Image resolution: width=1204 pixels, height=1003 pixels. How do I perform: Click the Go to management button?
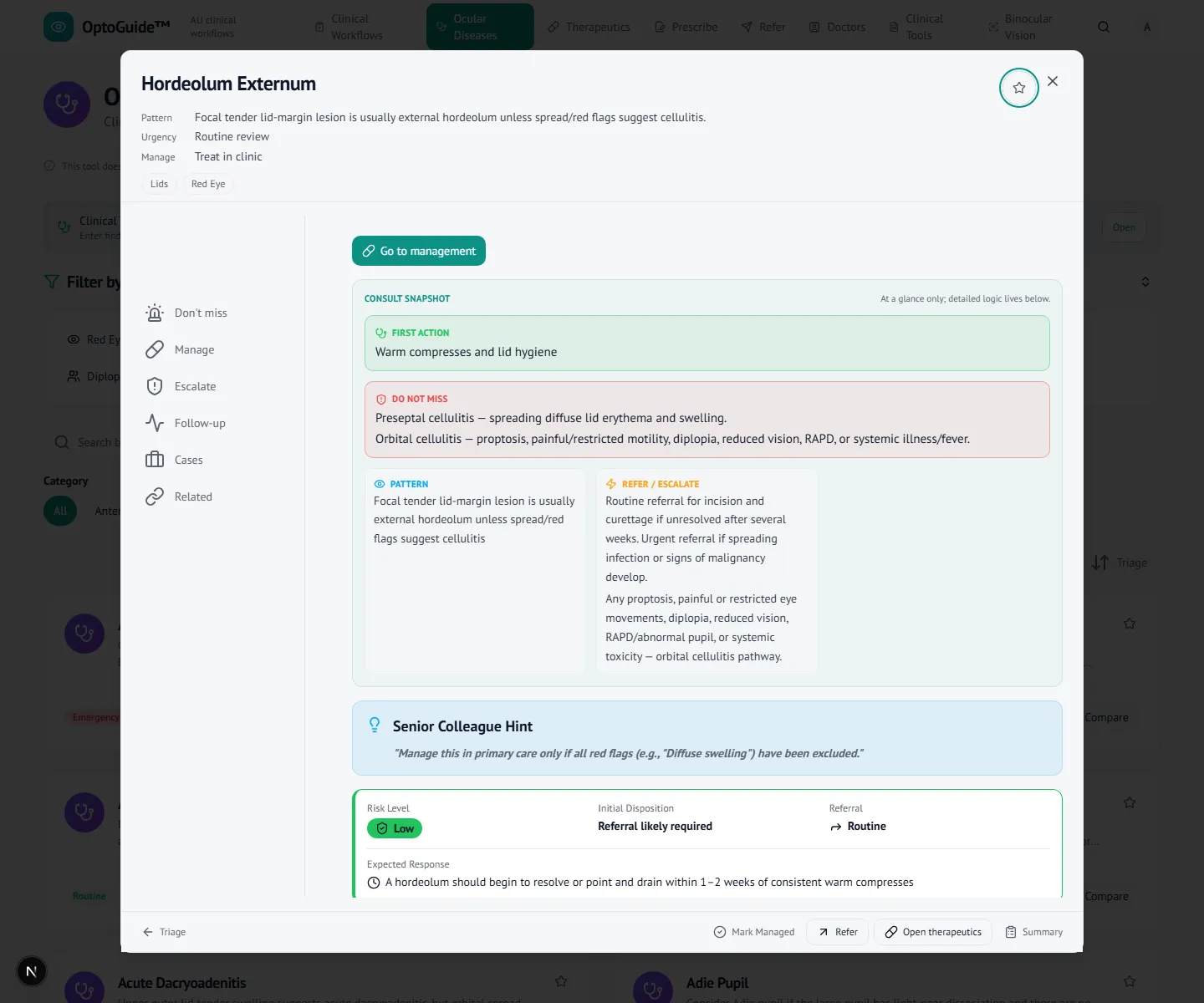click(x=419, y=251)
